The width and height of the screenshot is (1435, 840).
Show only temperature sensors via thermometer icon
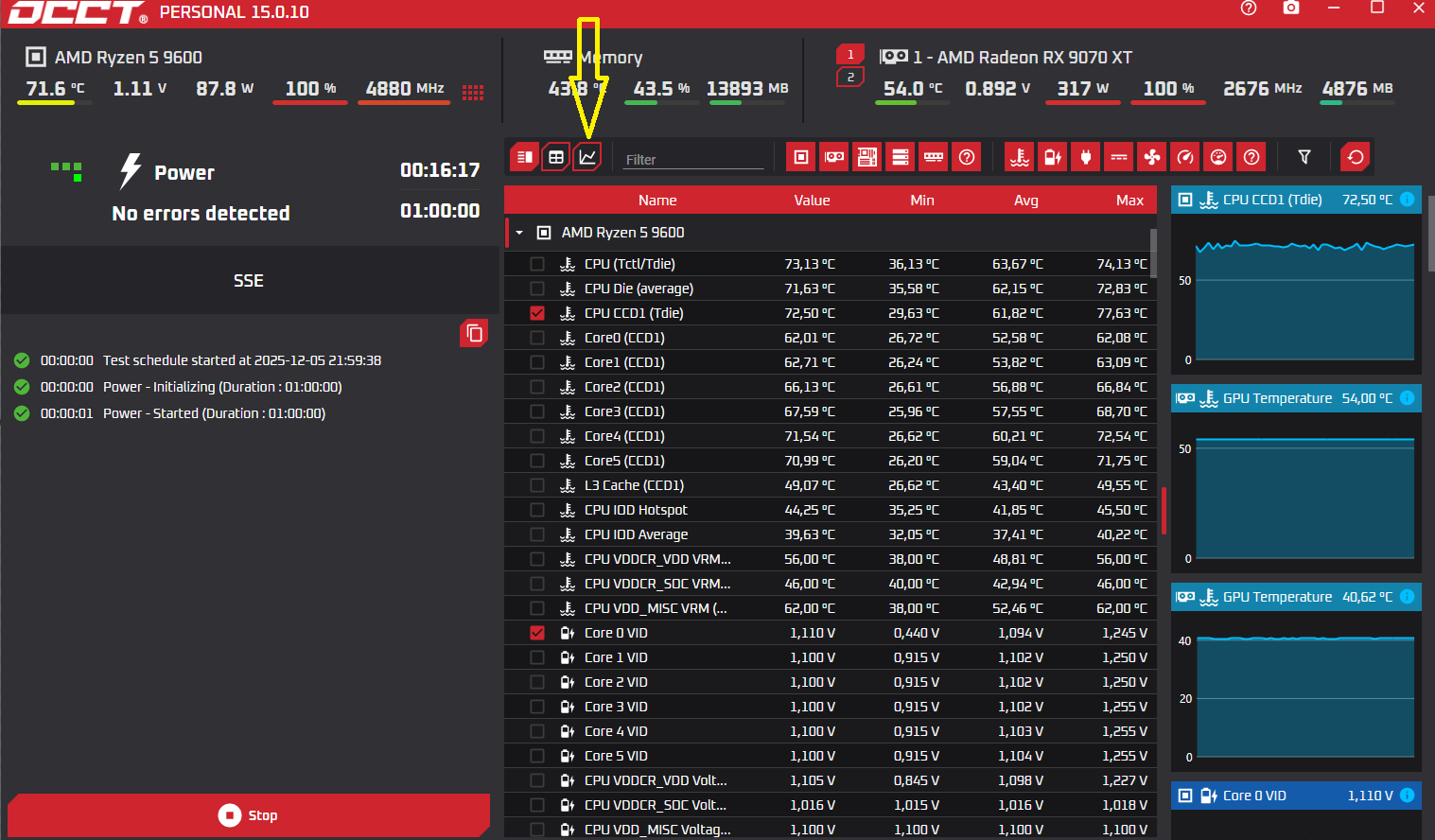coord(1020,157)
